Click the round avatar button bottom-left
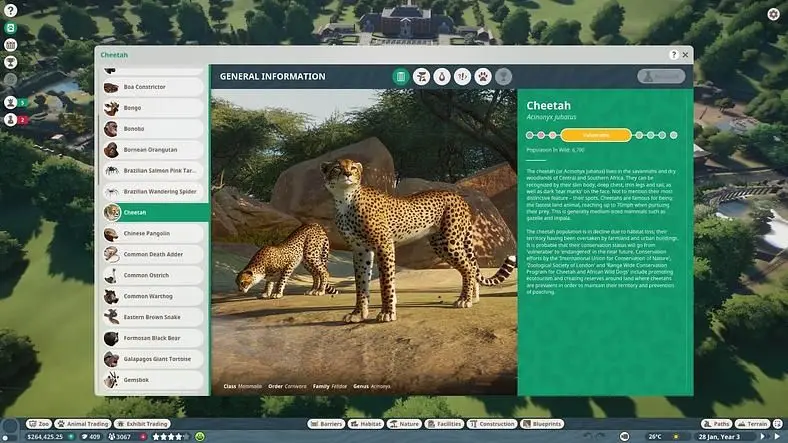Screen dimensions: 788x443 point(10,428)
